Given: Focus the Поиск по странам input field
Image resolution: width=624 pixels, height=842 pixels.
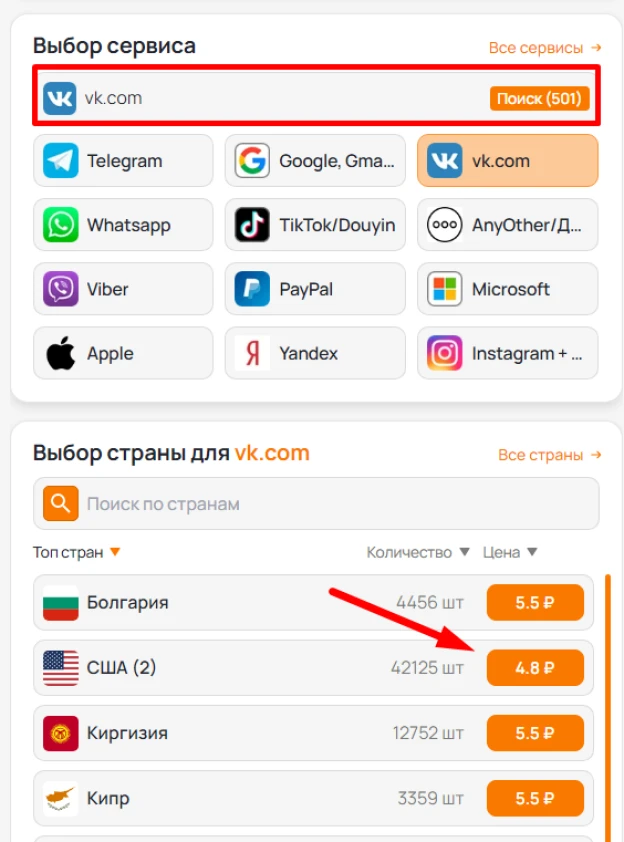Looking at the screenshot, I should pyautogui.click(x=316, y=504).
